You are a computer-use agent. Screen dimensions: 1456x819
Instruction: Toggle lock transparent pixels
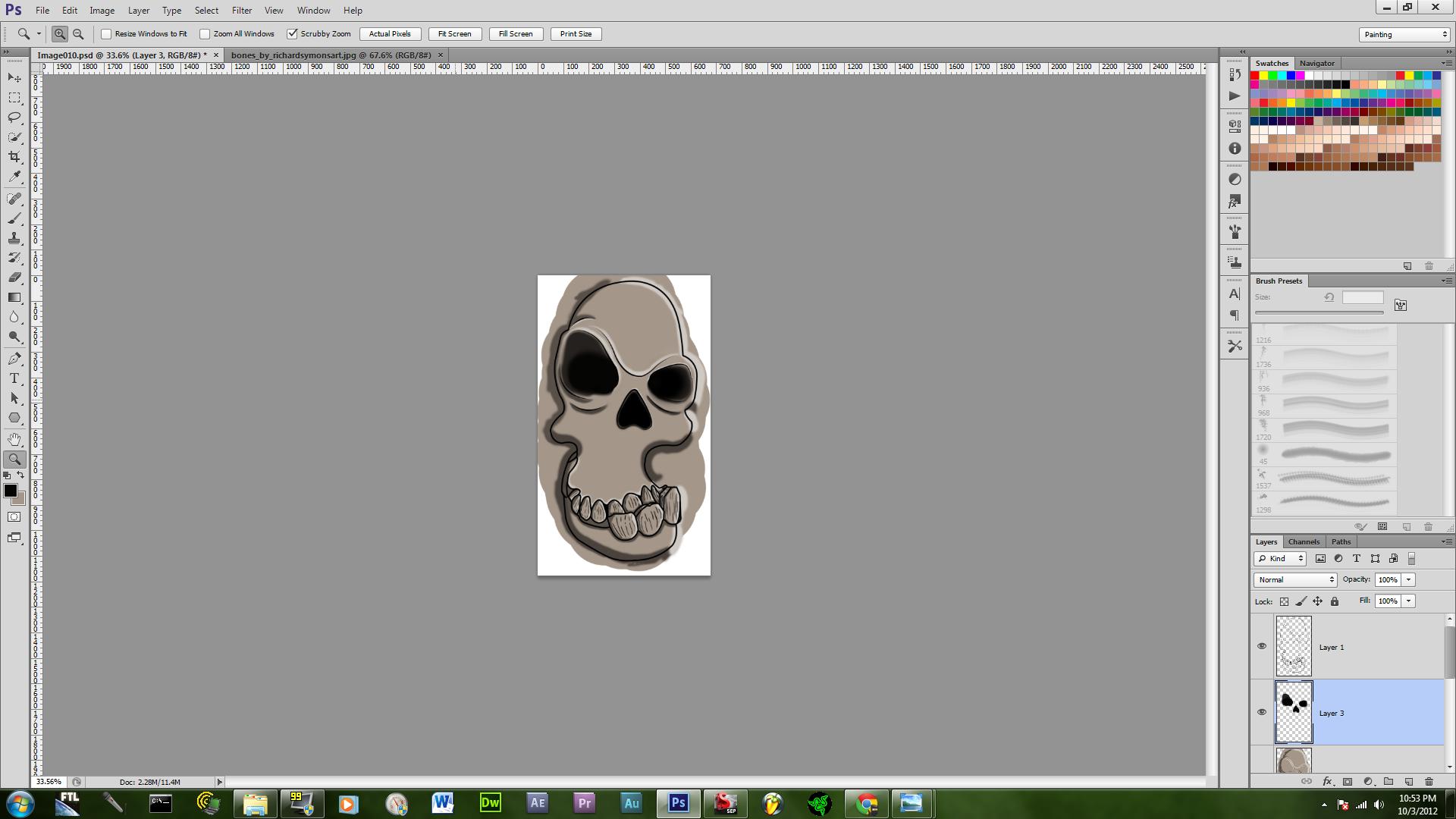tap(1284, 601)
